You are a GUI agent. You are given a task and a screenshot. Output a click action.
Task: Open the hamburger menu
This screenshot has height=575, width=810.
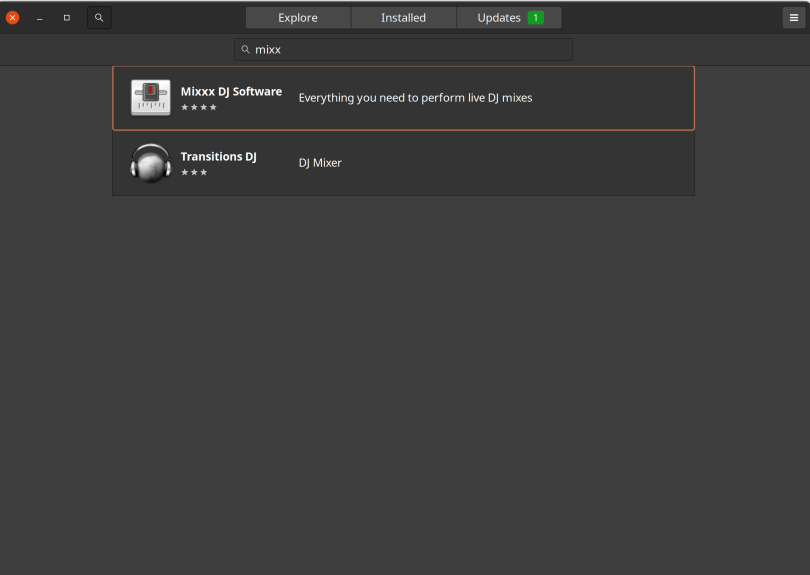click(794, 18)
